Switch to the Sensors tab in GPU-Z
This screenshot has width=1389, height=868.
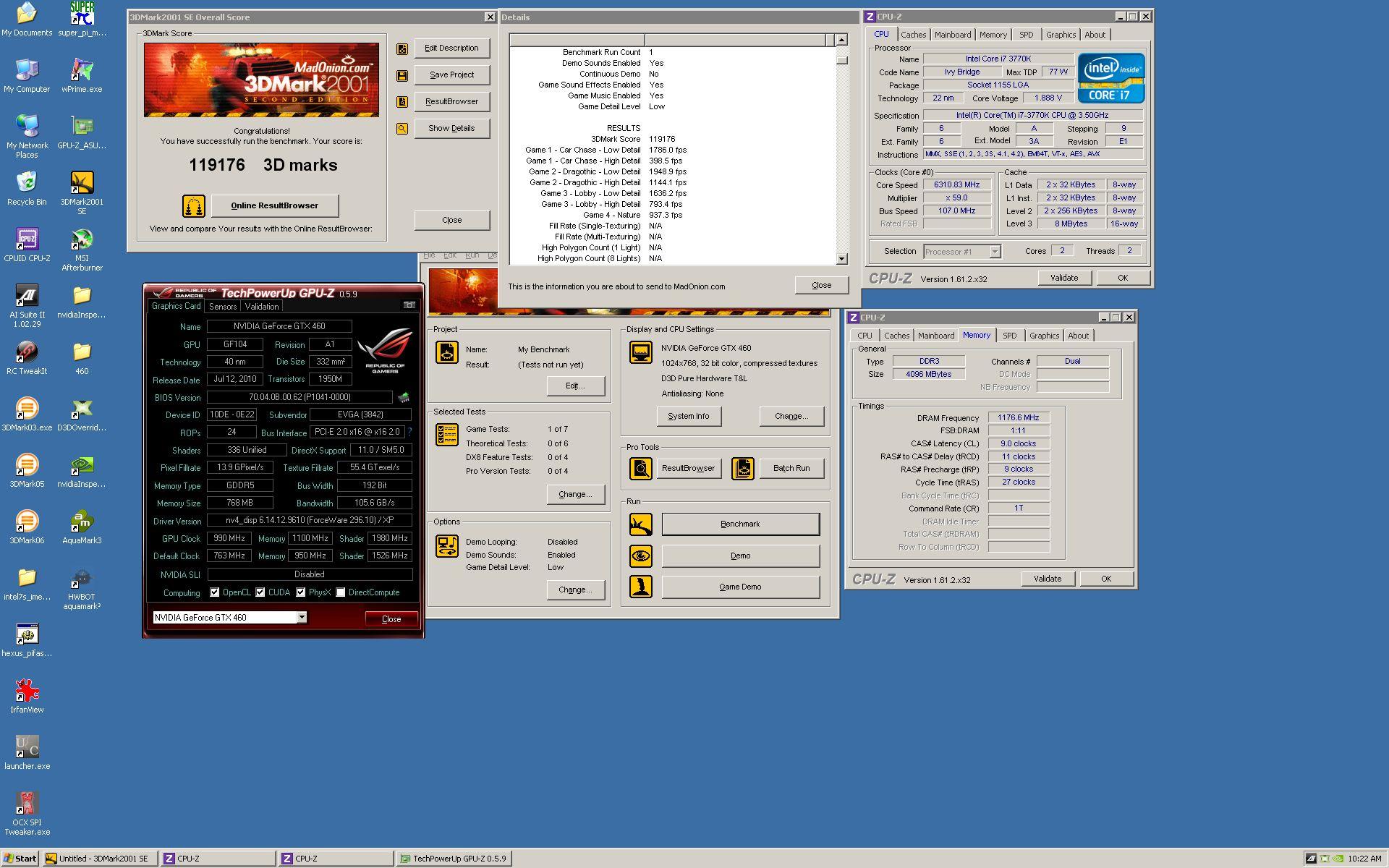pyautogui.click(x=223, y=307)
